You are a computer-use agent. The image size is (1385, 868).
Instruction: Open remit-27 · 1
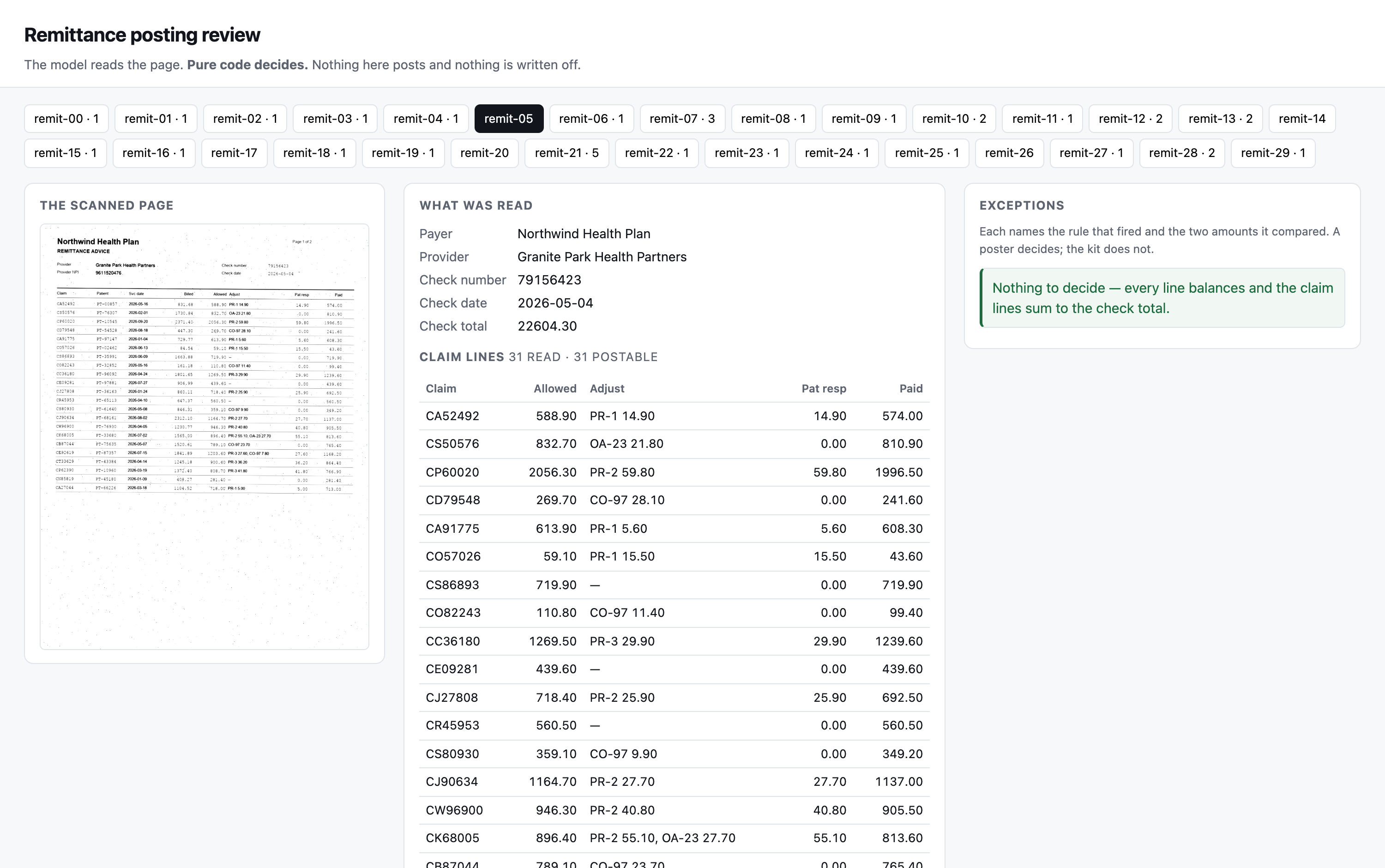1091,153
